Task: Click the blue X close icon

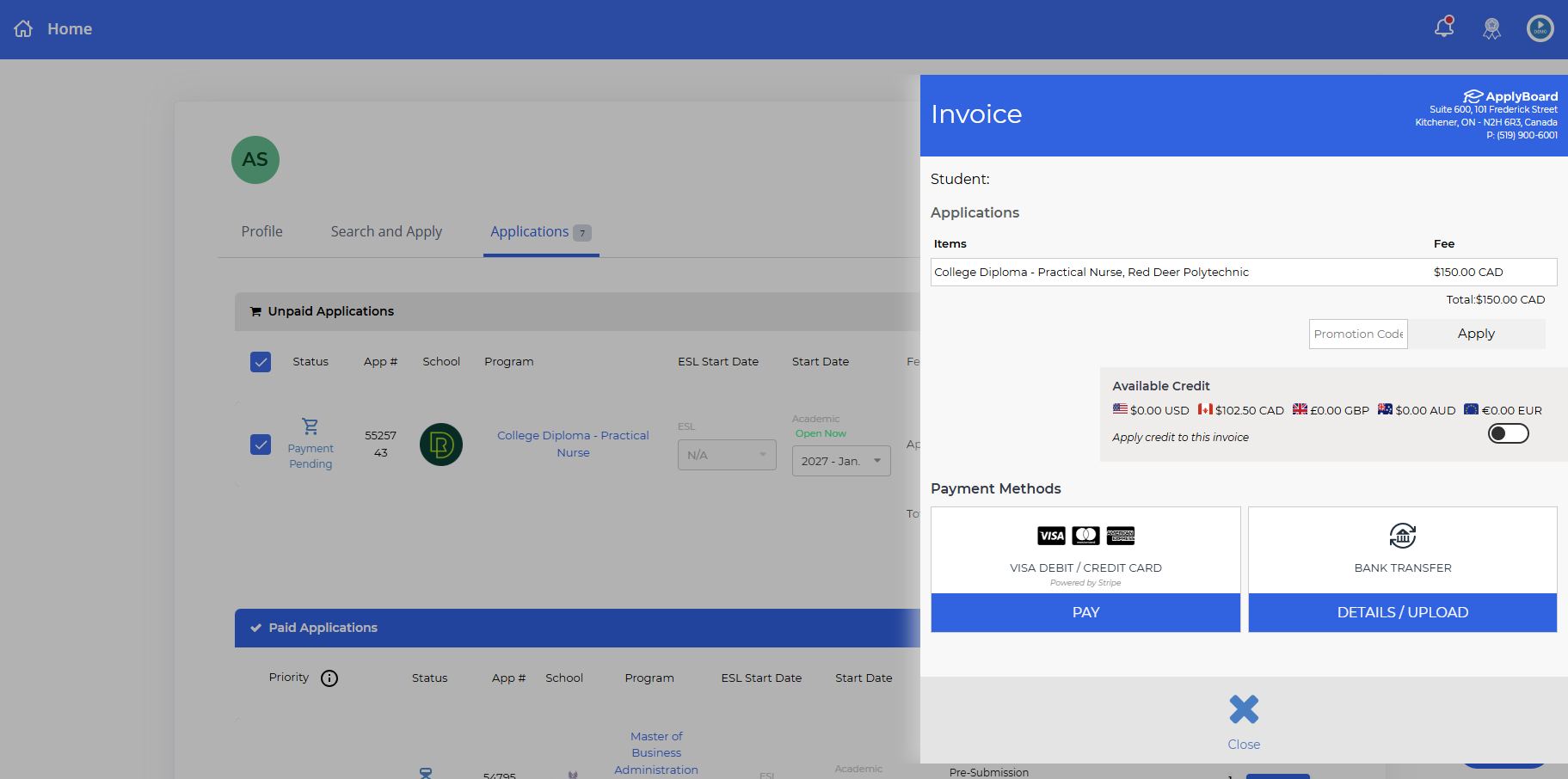Action: coord(1244,709)
